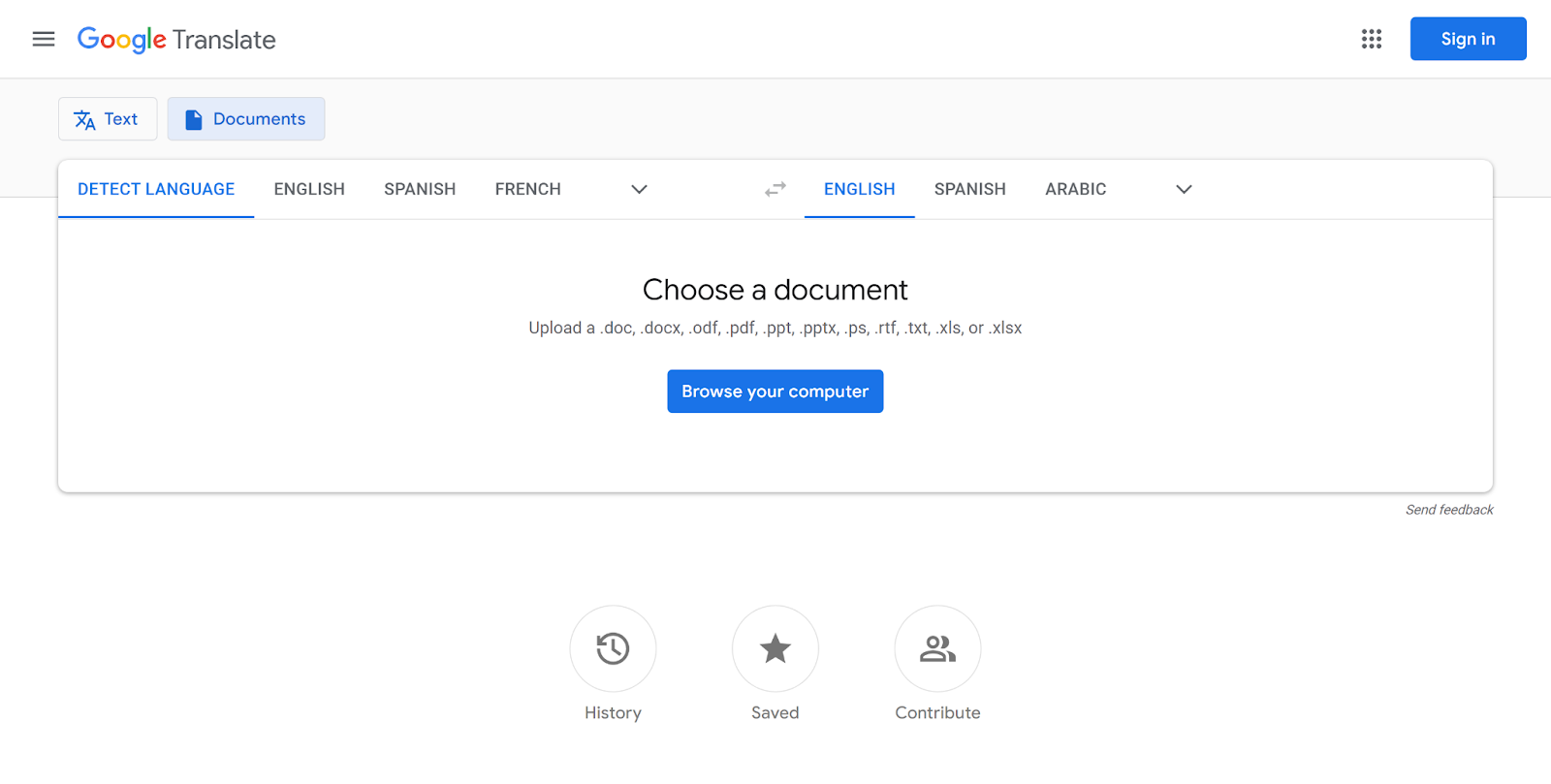Viewport: 1551px width, 784px height.
Task: Select Spanish as target language
Action: pyautogui.click(x=970, y=189)
